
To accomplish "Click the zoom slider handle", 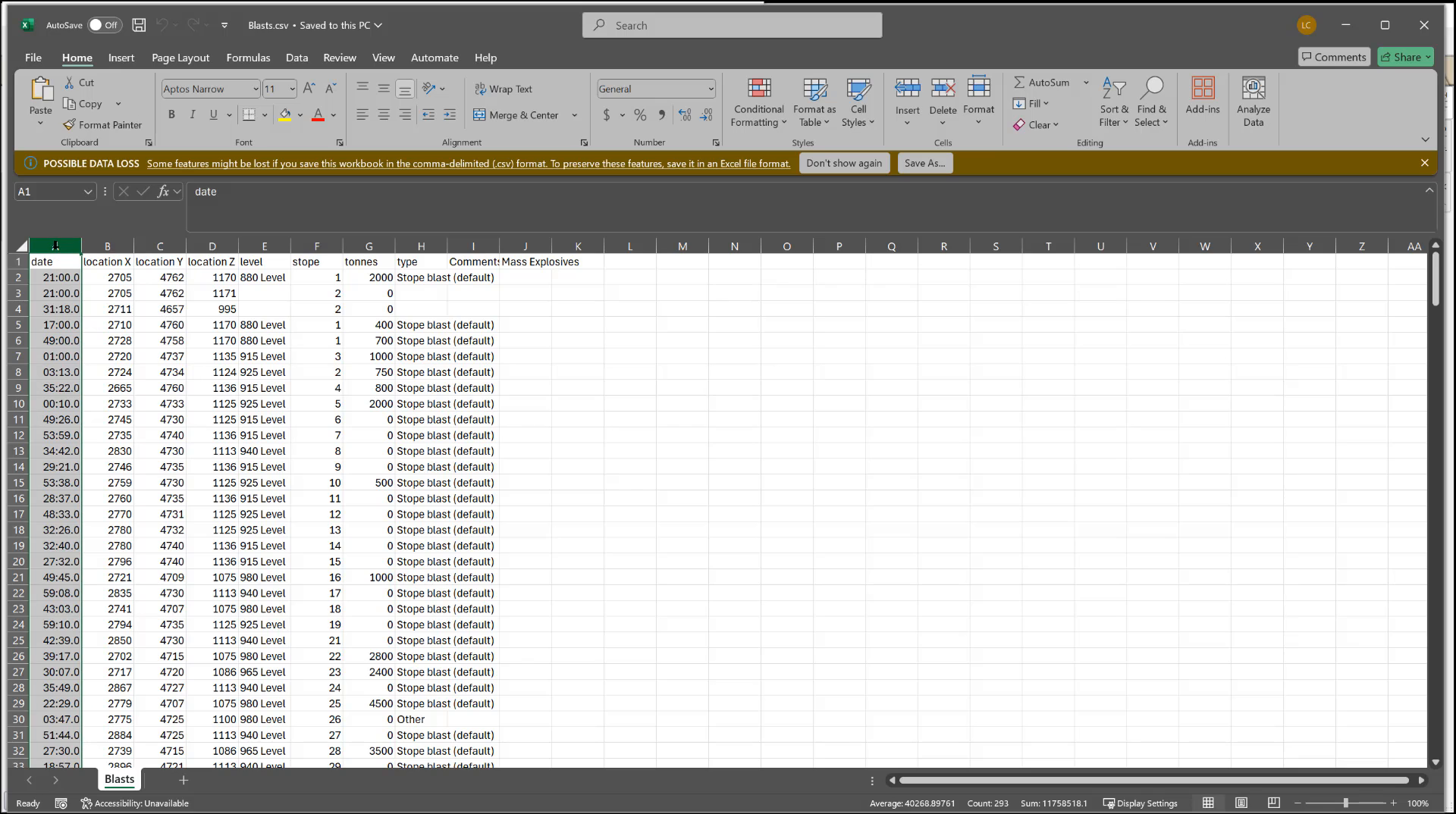I will pos(1346,803).
